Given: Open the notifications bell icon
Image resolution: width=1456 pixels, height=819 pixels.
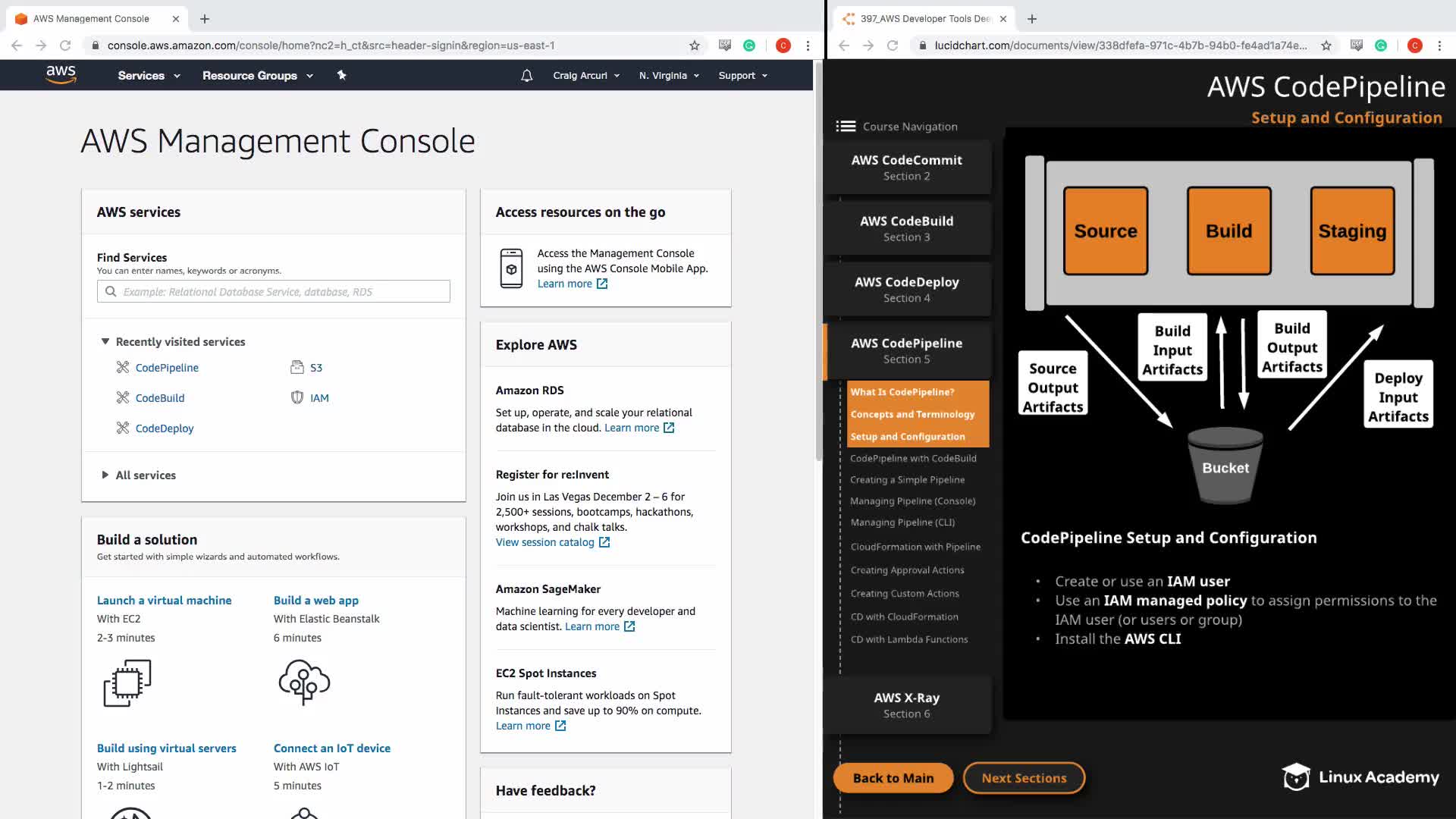Looking at the screenshot, I should 526,76.
